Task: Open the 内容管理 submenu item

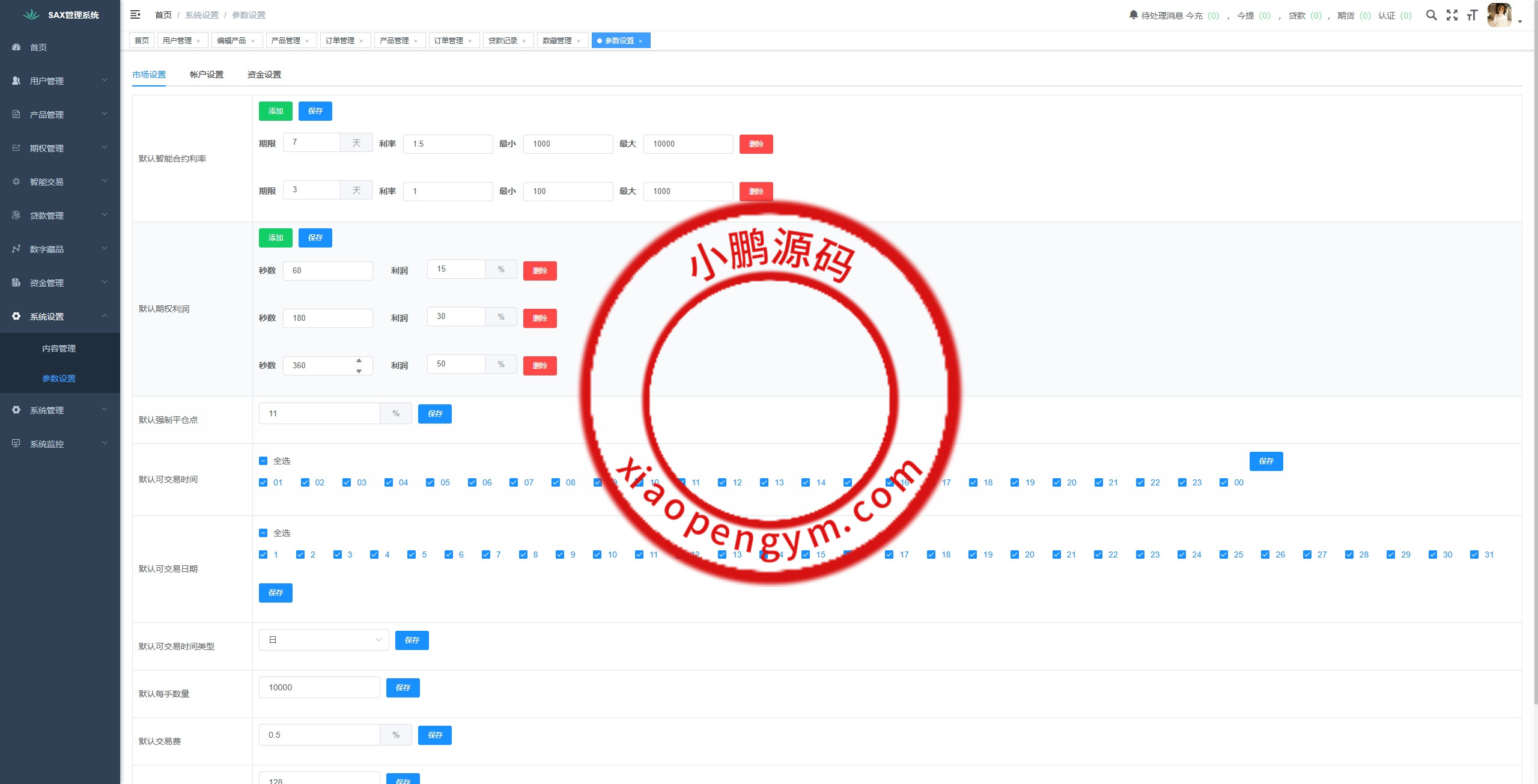Action: [59, 348]
